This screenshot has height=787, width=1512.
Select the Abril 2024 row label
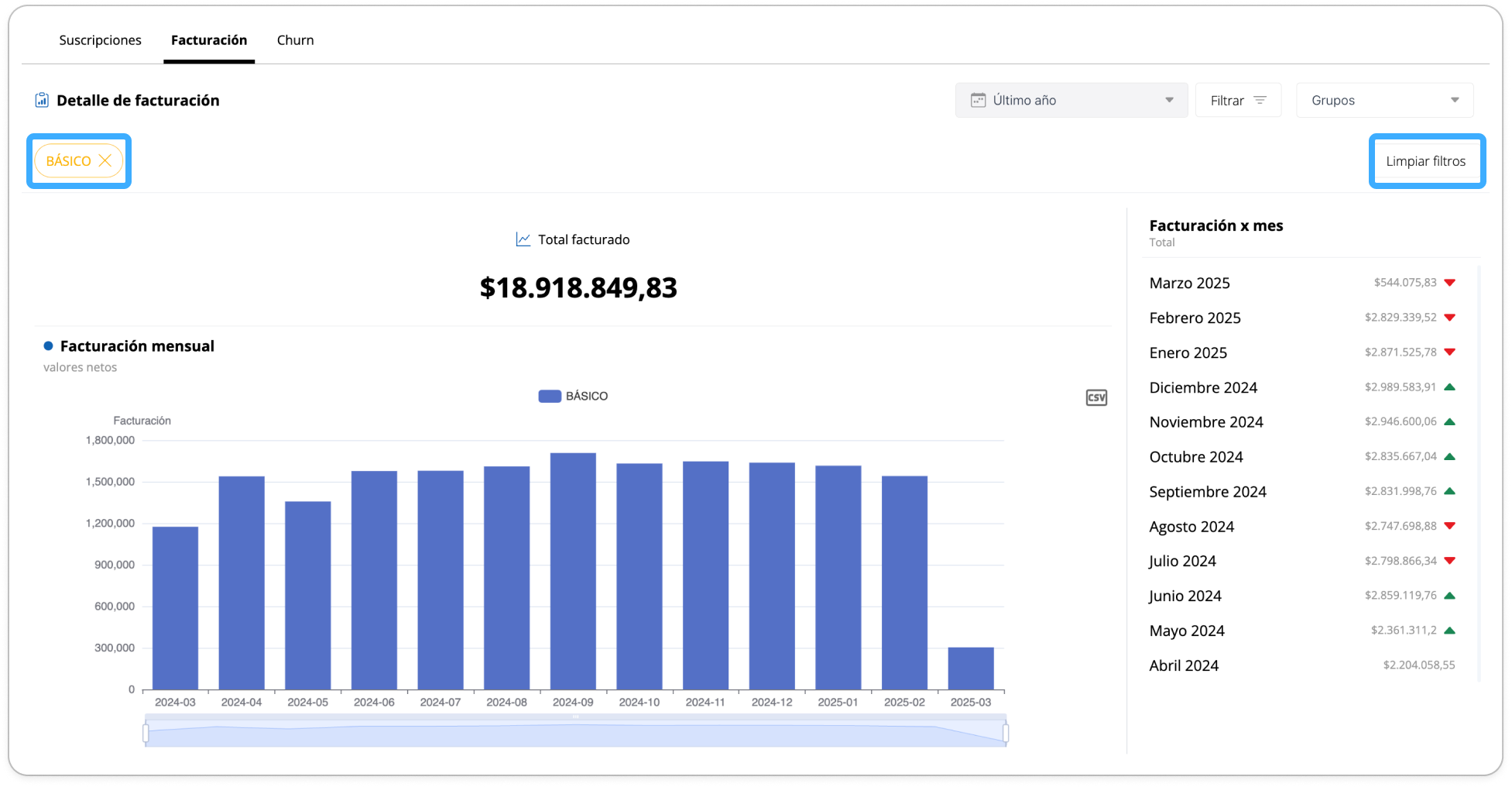click(x=1184, y=665)
